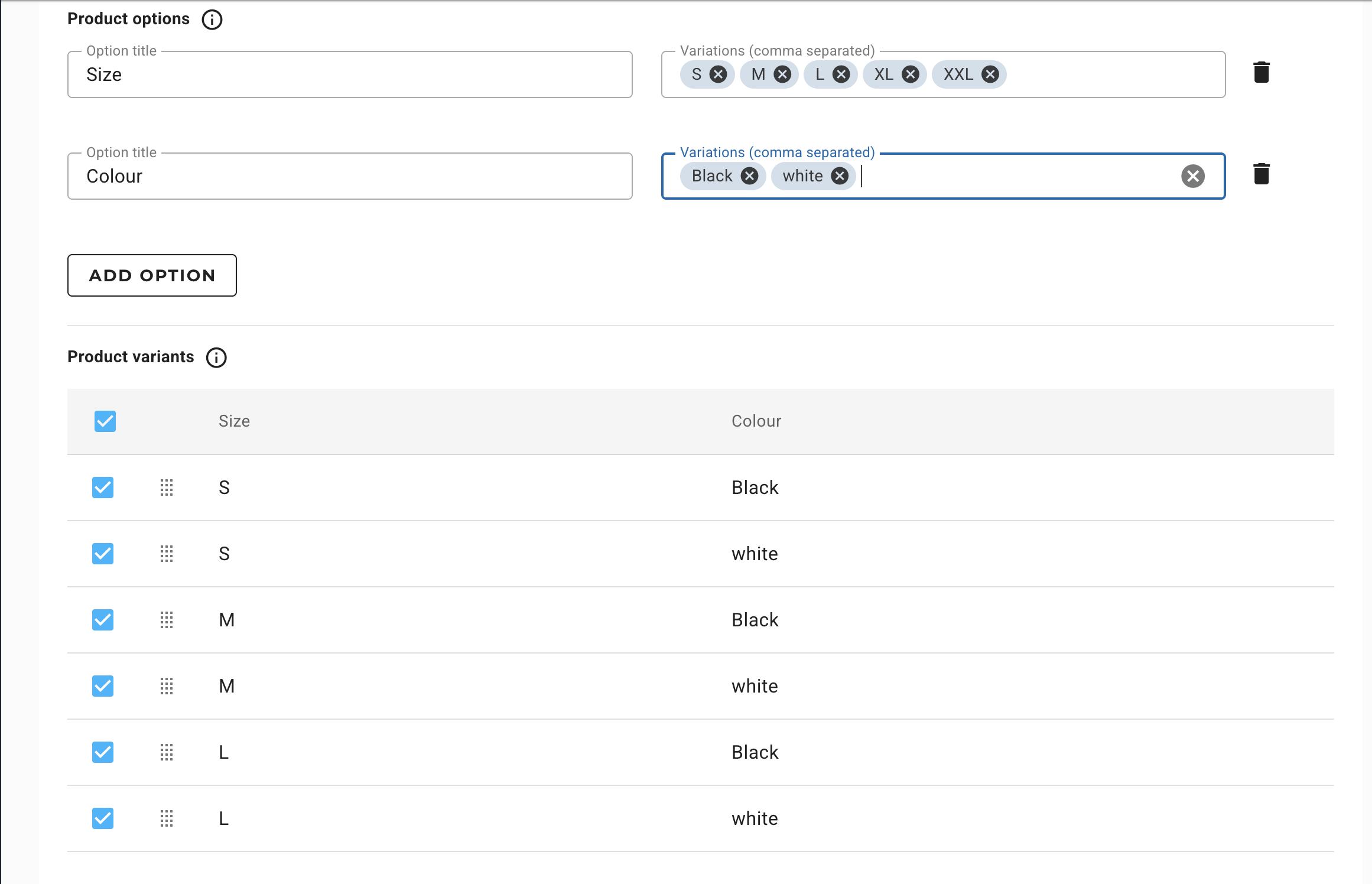Remove the S size chip

click(718, 74)
